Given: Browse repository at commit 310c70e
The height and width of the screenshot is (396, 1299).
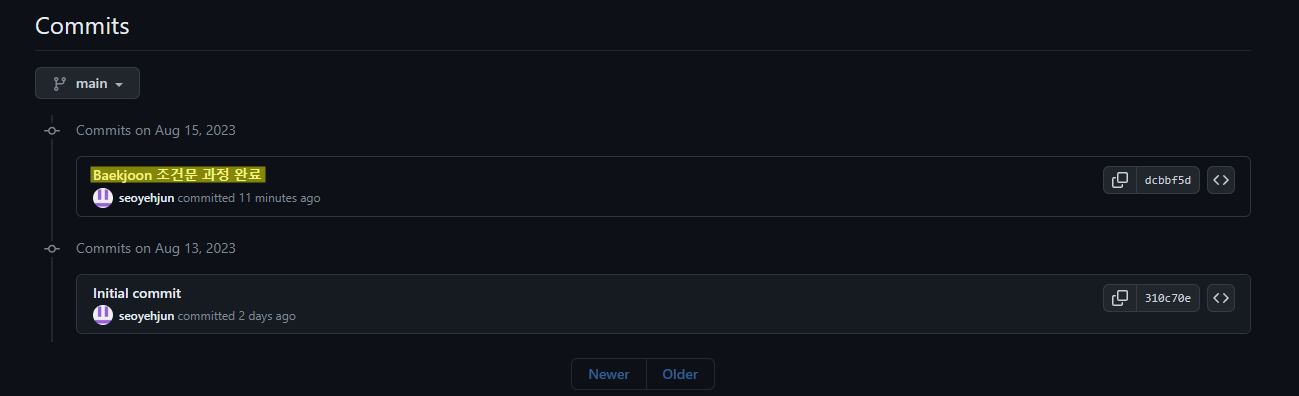Looking at the screenshot, I should click(x=1220, y=298).
